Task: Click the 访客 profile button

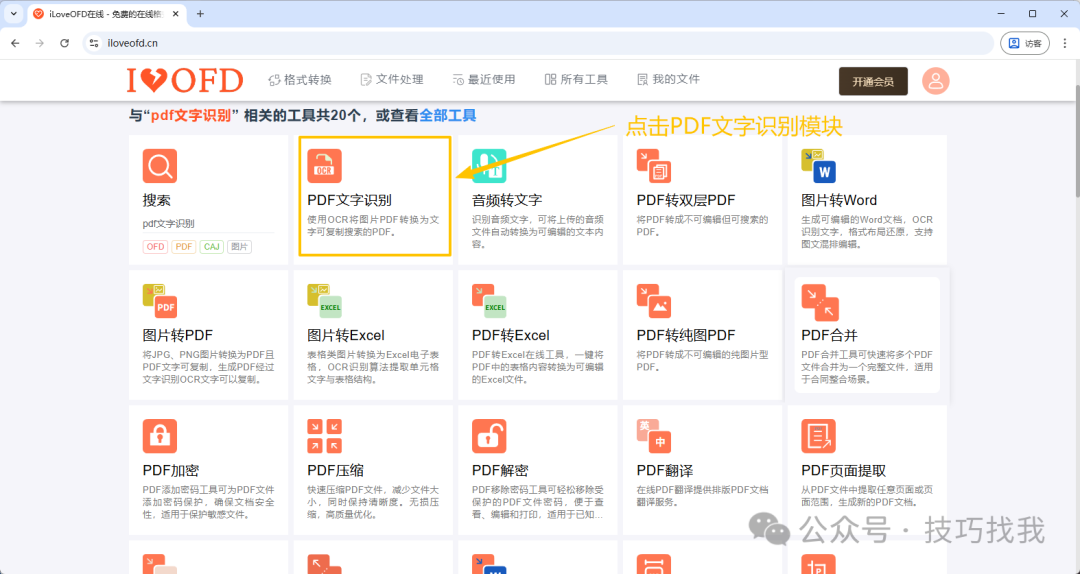Action: click(x=1025, y=43)
